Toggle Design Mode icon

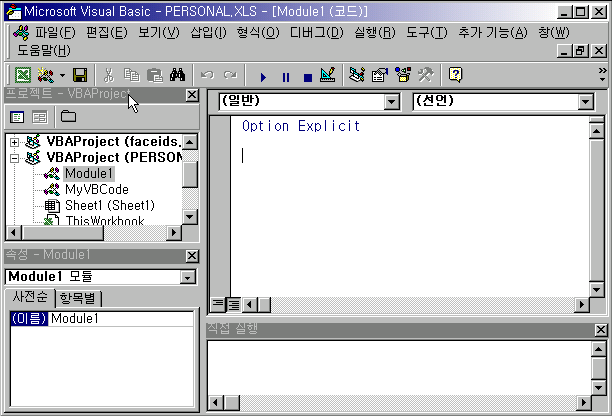pos(328,75)
